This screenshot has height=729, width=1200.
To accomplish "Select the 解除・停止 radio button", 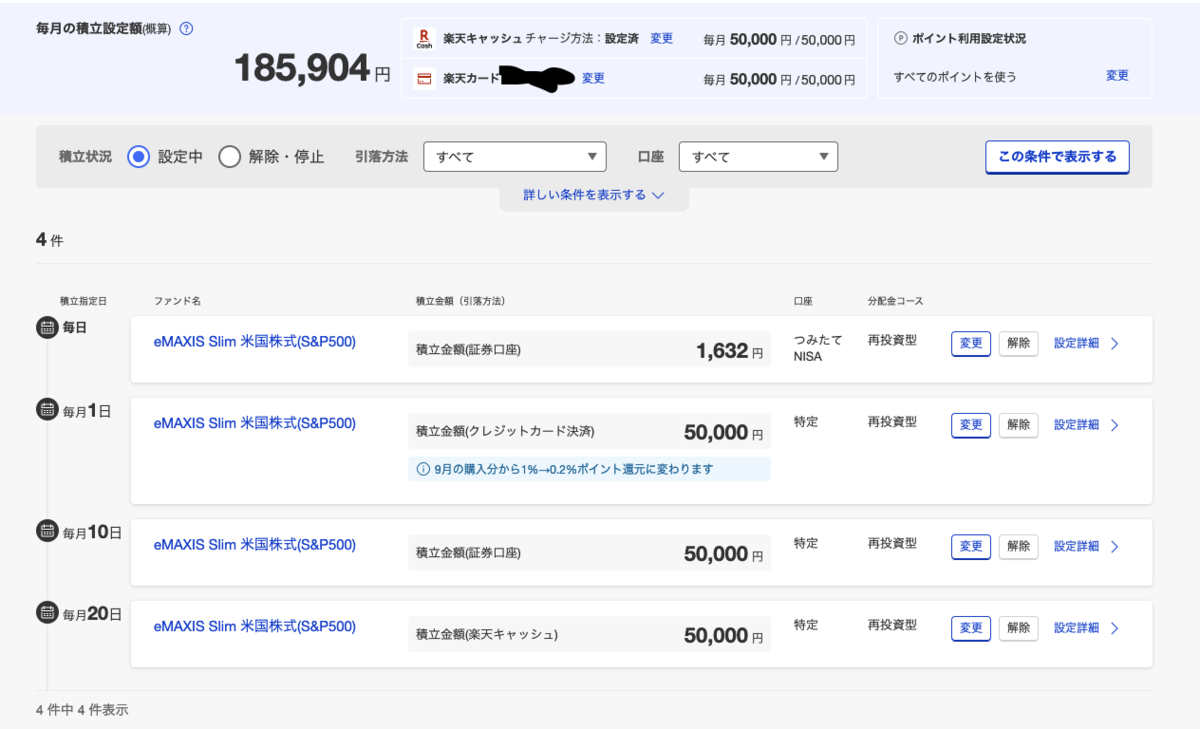I will tap(229, 156).
